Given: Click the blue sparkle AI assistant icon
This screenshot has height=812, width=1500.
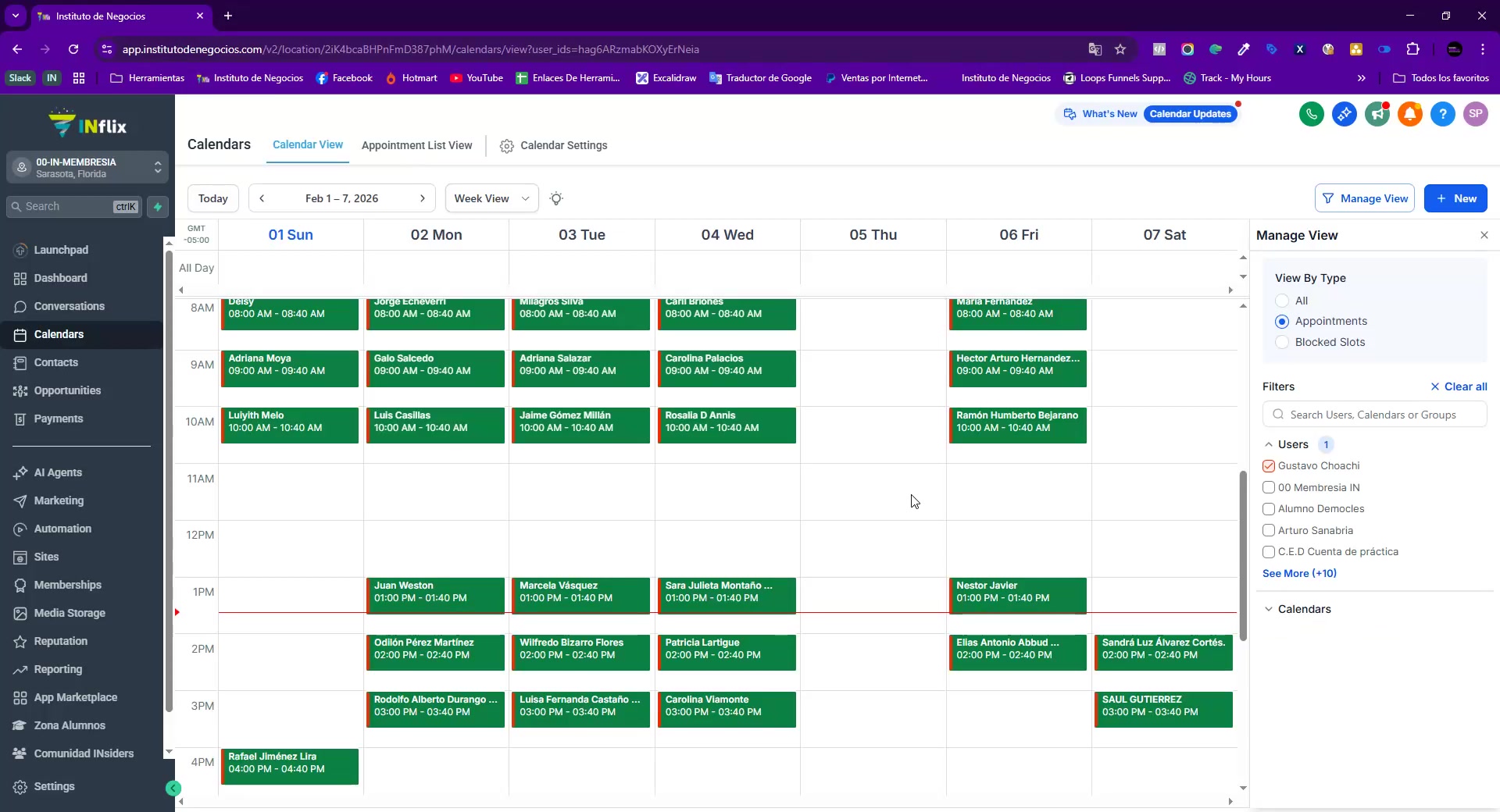Looking at the screenshot, I should (1345, 114).
